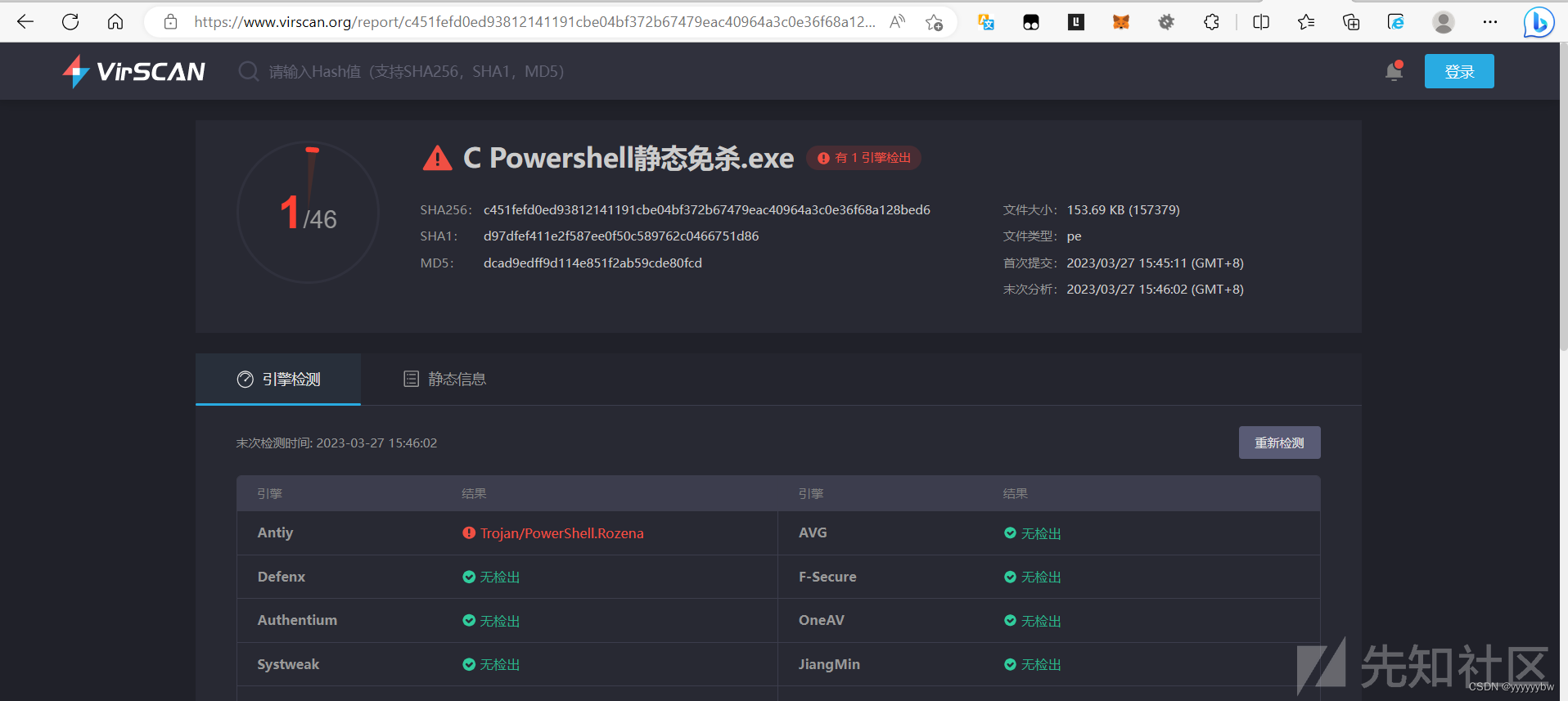Open browser collections
The height and width of the screenshot is (701, 1568).
tap(1351, 22)
